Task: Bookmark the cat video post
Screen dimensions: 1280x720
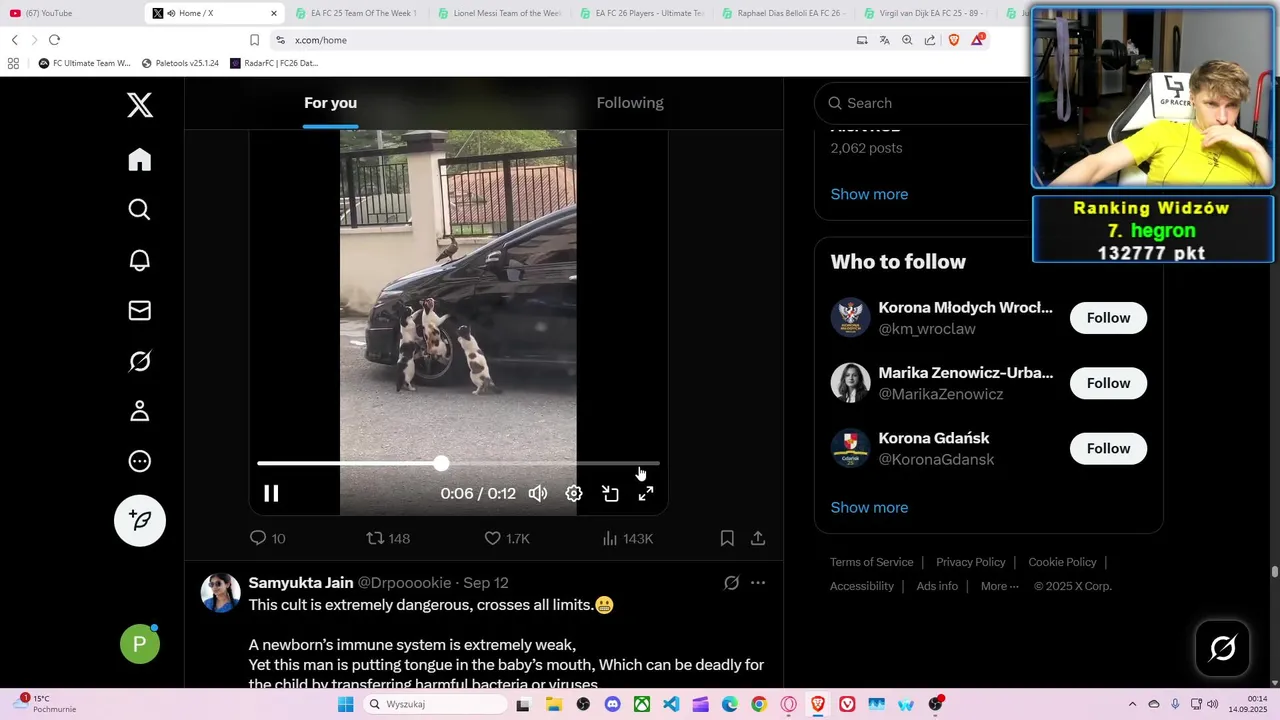Action: click(x=727, y=538)
